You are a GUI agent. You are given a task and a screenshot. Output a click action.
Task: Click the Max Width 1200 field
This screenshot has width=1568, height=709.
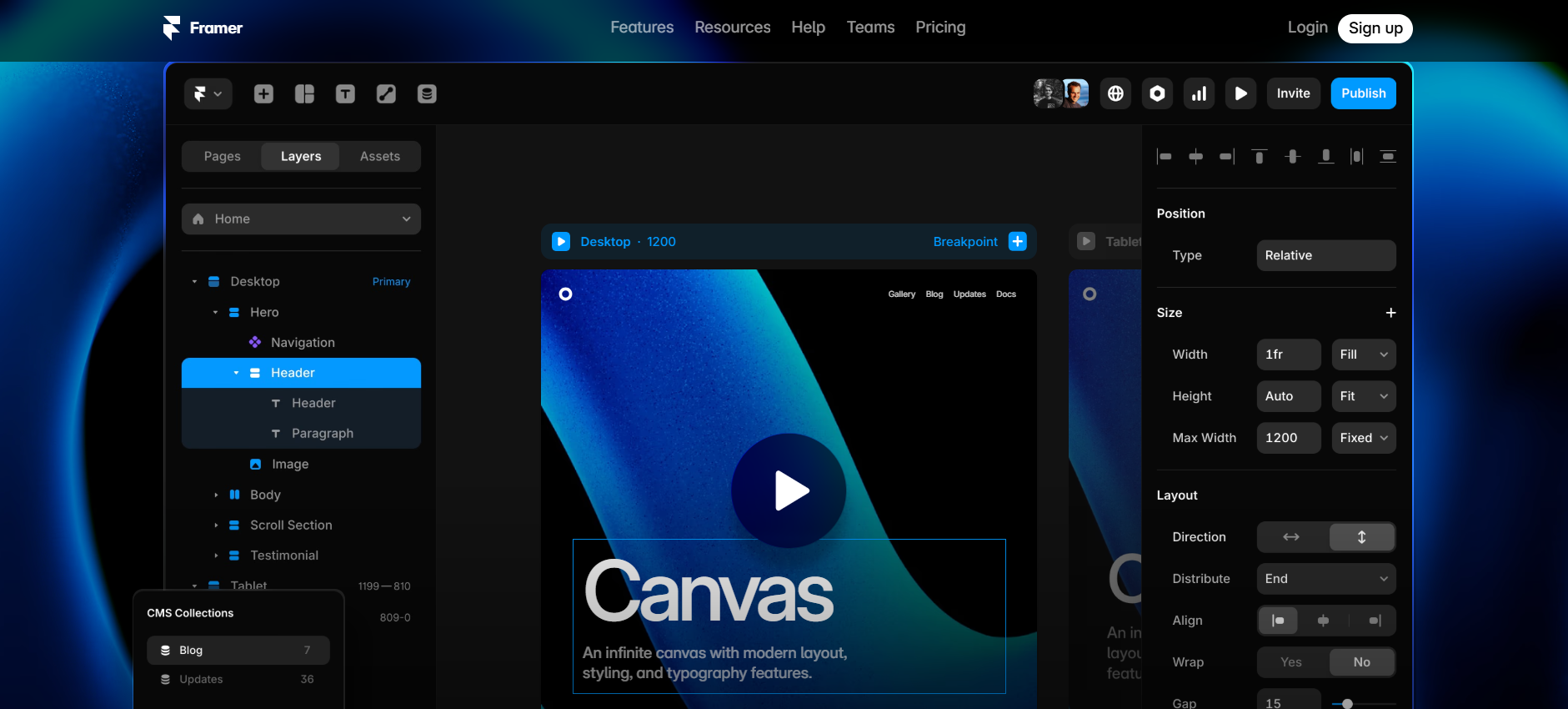click(1289, 438)
